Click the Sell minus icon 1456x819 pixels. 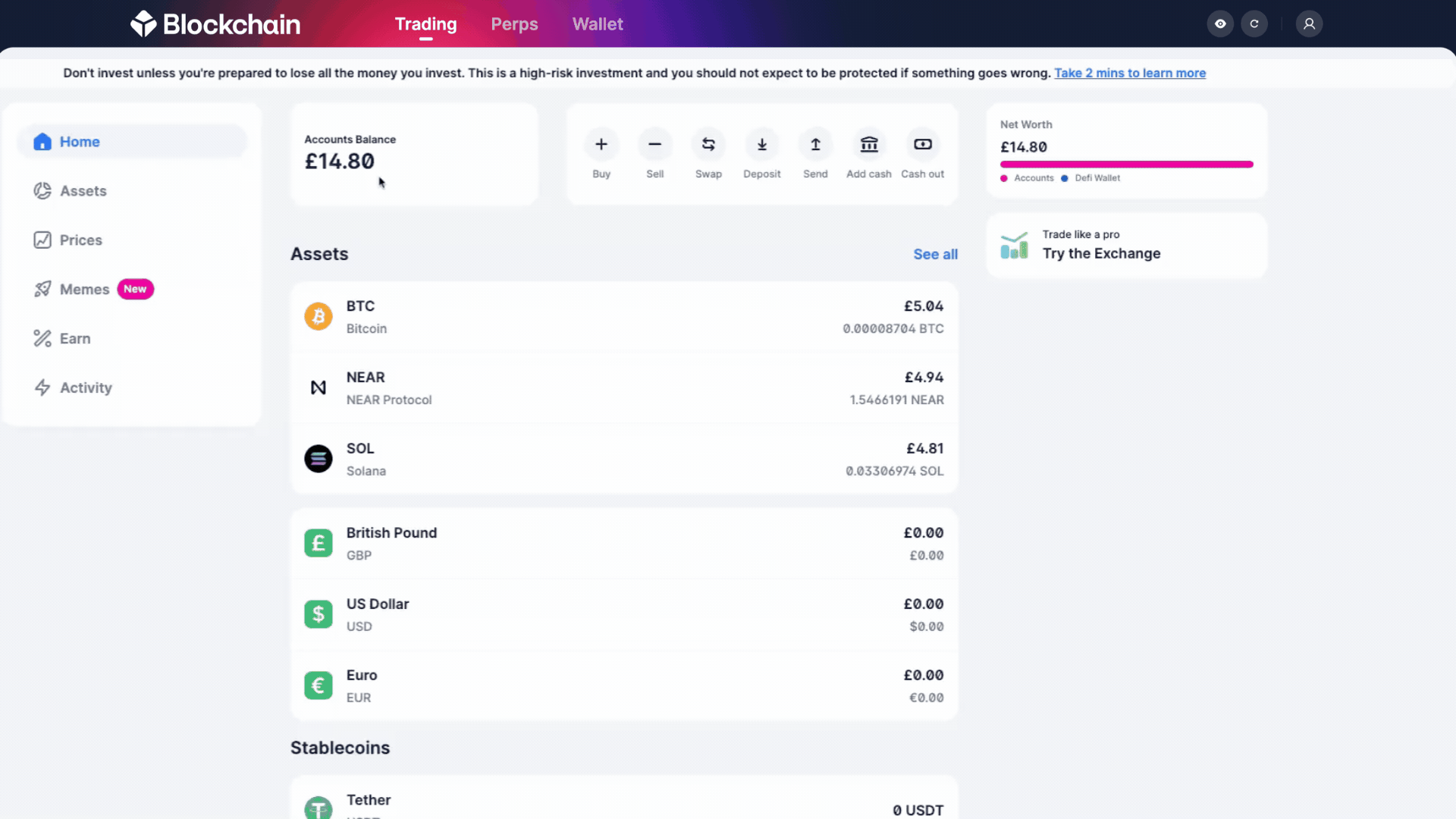click(x=655, y=144)
